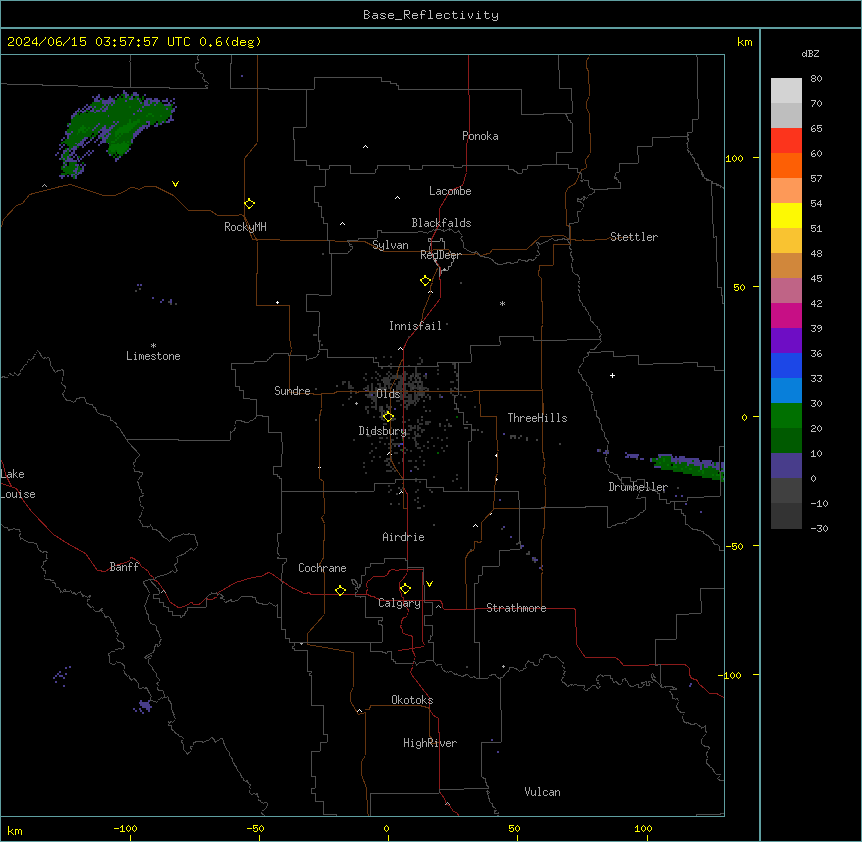Click the Innisfail town label
The width and height of the screenshot is (862, 842).
pos(415,326)
